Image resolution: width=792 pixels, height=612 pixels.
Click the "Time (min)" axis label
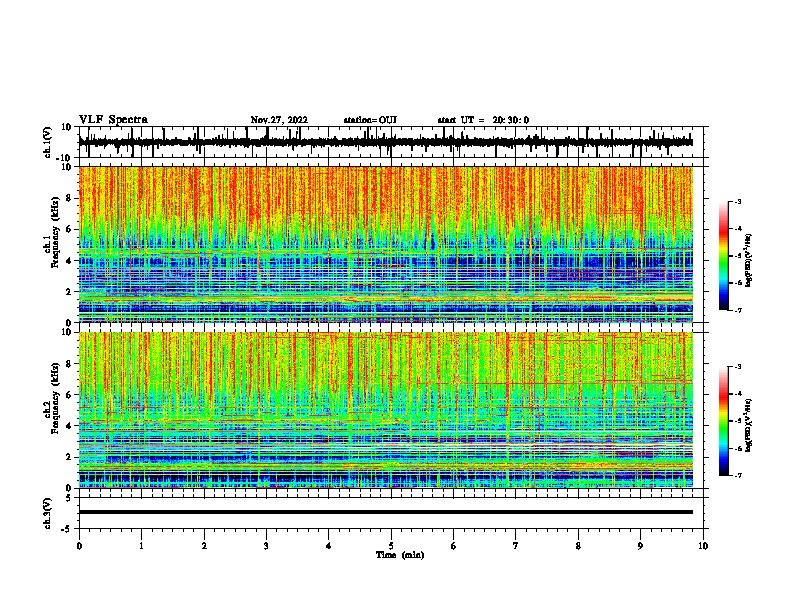coord(400,555)
